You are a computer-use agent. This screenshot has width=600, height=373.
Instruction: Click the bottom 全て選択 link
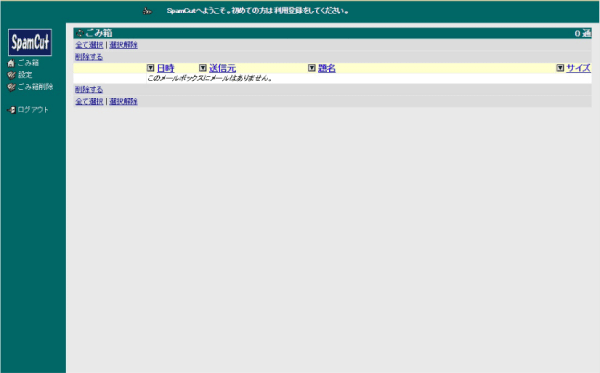(x=89, y=102)
